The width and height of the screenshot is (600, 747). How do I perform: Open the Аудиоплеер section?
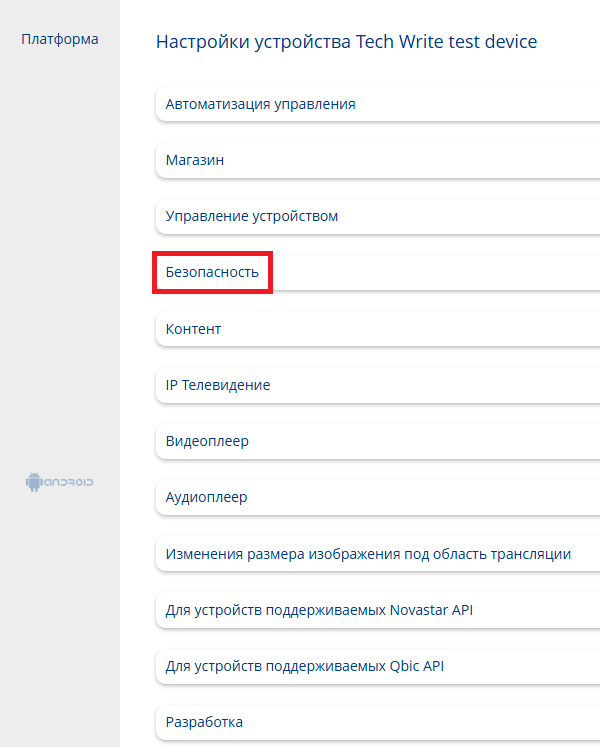point(206,497)
